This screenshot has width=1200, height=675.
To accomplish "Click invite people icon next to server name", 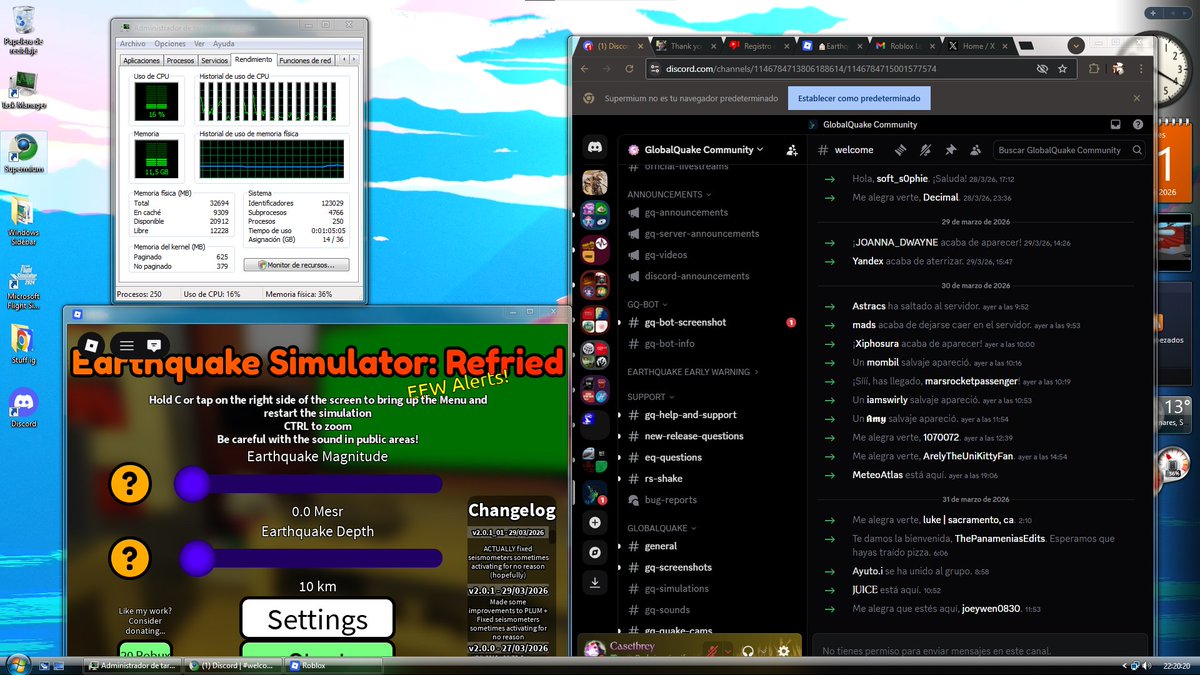I will [x=792, y=150].
